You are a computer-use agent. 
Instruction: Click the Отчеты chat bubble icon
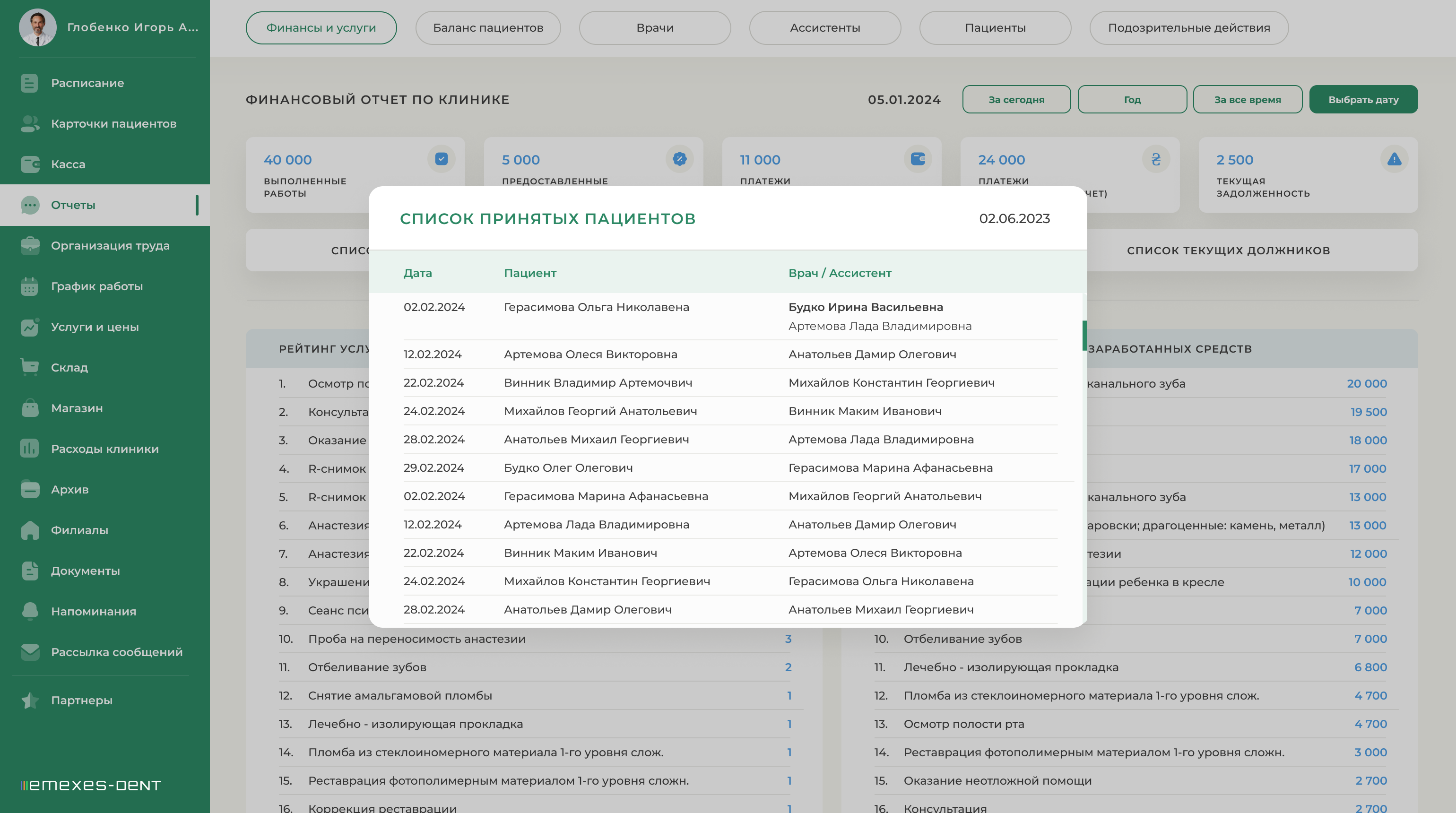(29, 205)
